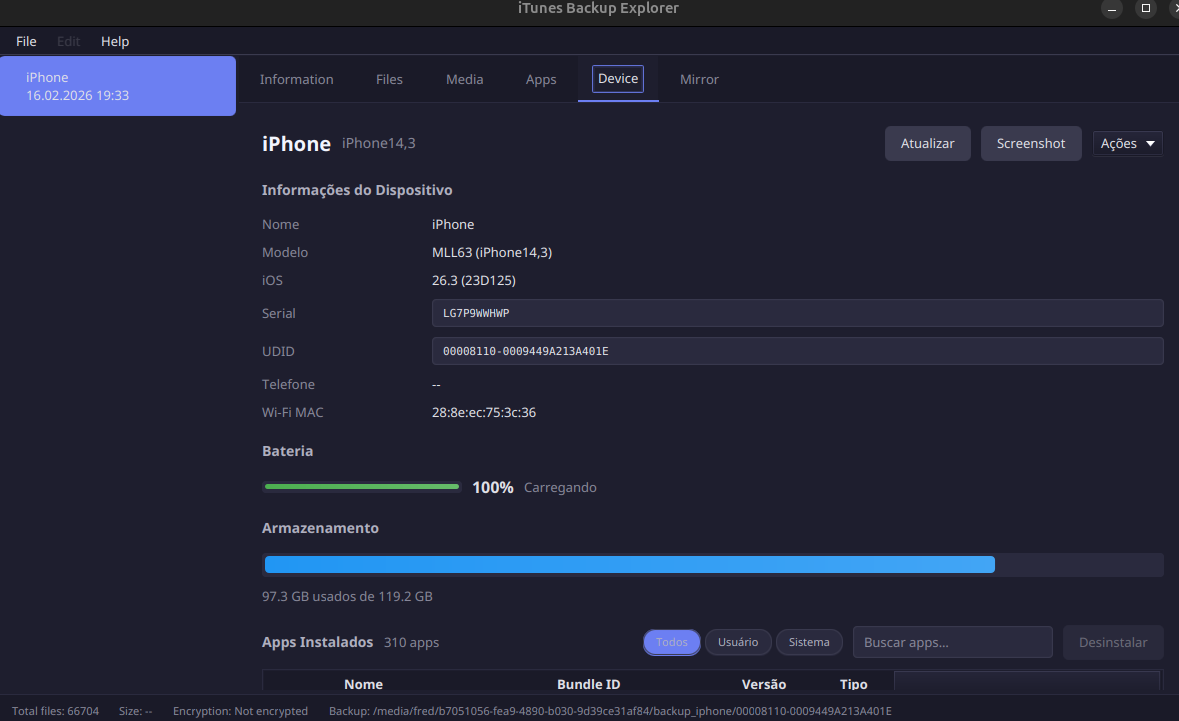Click the 97.3 GB usados storage text
The width and height of the screenshot is (1179, 721).
(x=347, y=596)
